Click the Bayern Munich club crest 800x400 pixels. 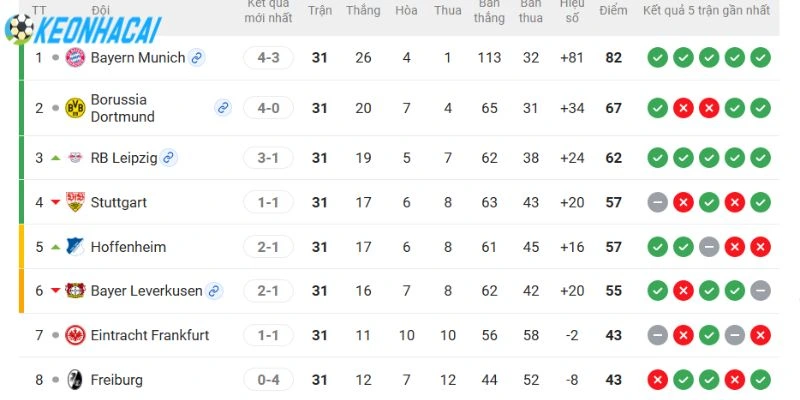[75, 58]
